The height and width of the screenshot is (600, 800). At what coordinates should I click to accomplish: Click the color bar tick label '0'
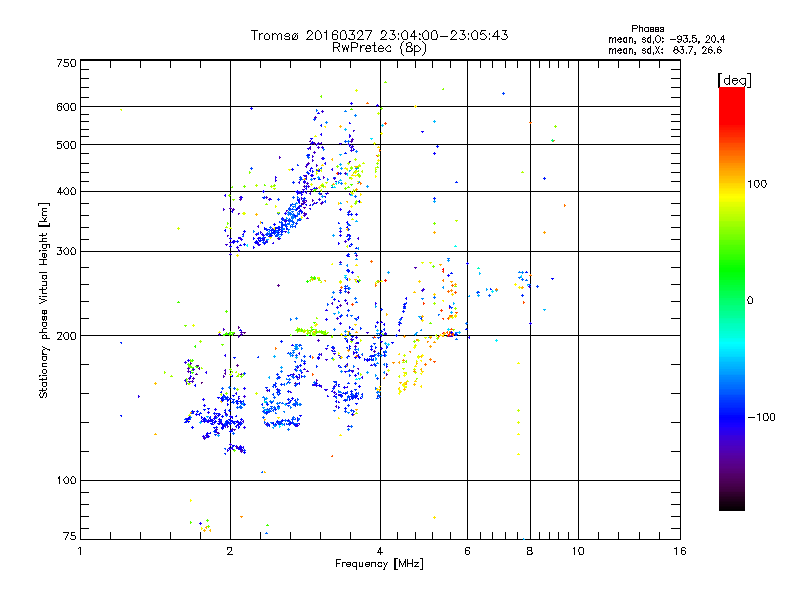point(750,301)
